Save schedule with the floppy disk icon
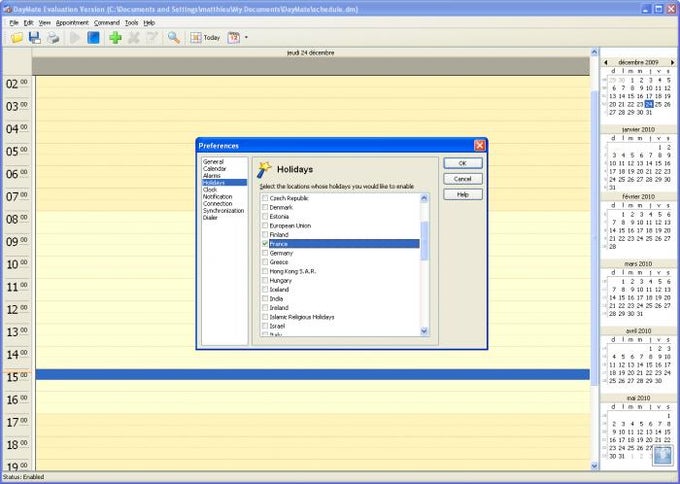680x484 pixels. click(35, 38)
